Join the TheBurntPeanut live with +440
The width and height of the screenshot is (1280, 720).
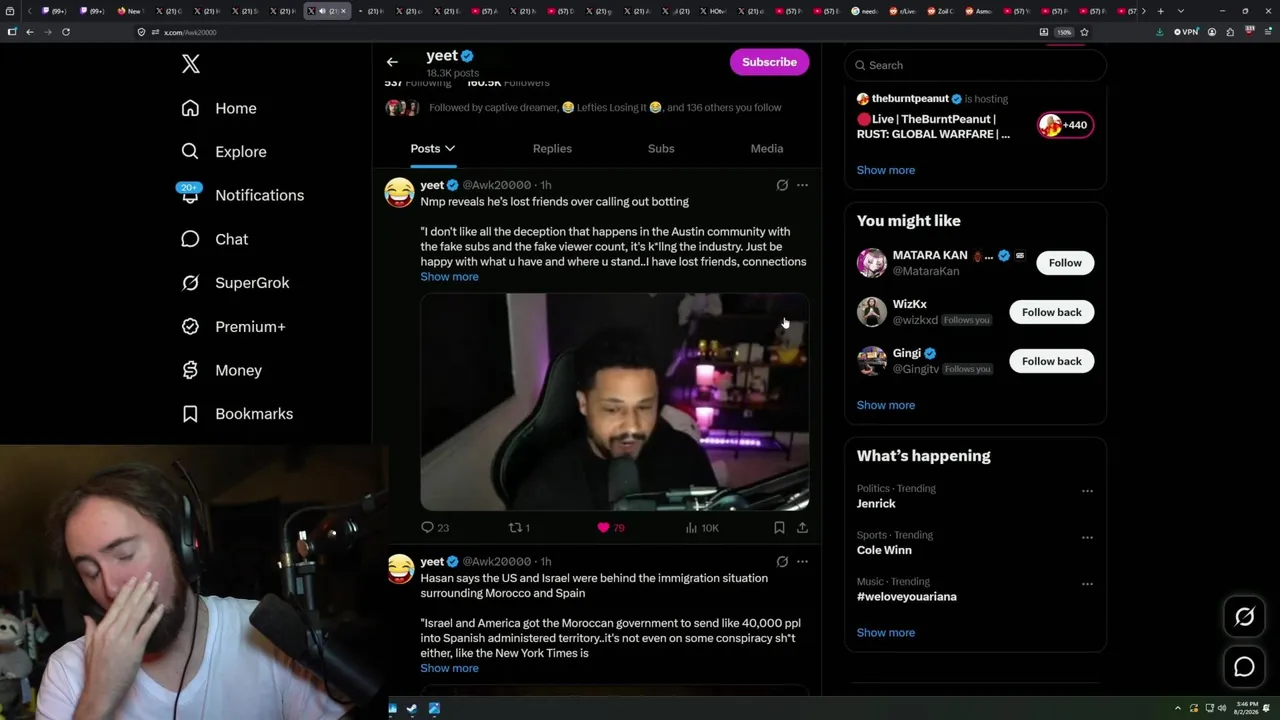pyautogui.click(x=1065, y=125)
